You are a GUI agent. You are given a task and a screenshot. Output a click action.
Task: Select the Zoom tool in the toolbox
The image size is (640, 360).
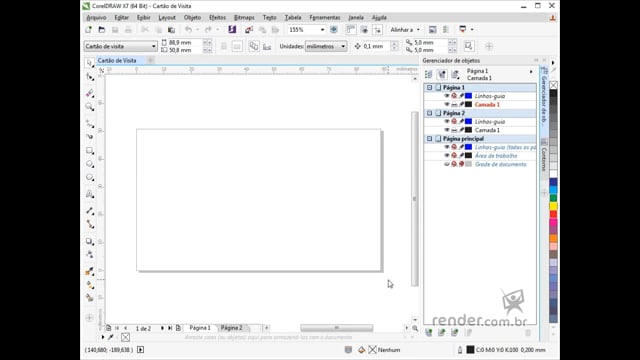pyautogui.click(x=90, y=107)
